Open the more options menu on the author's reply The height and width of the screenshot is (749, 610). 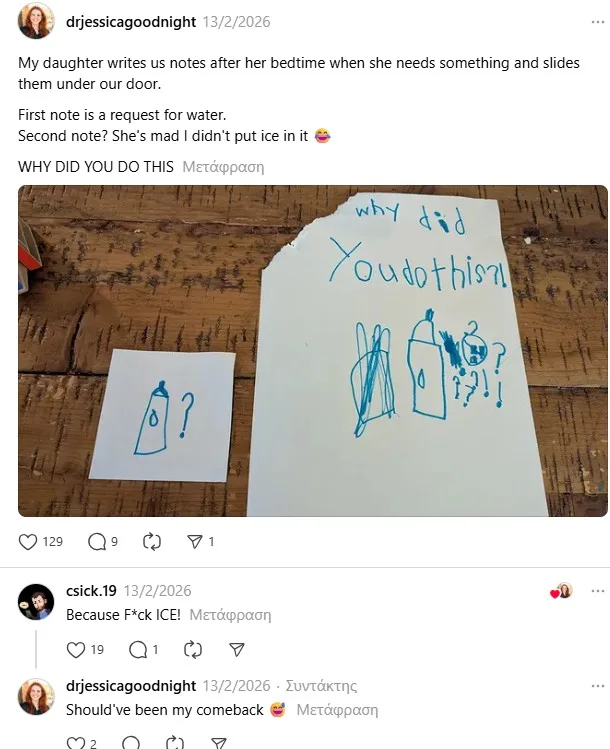[598, 686]
